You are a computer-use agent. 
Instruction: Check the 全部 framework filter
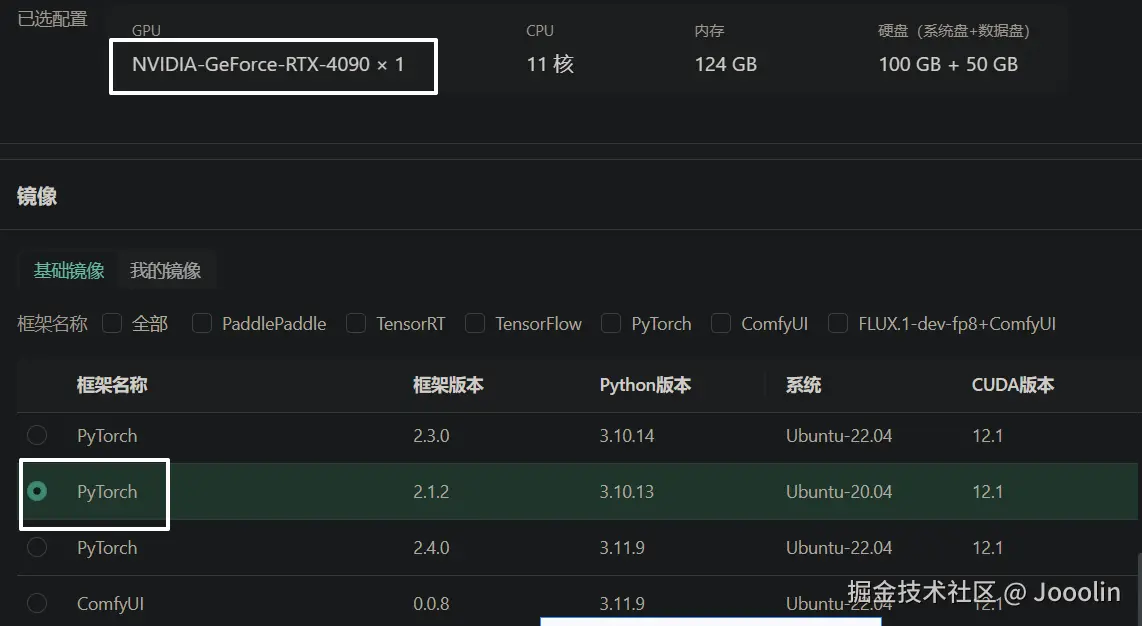point(112,323)
